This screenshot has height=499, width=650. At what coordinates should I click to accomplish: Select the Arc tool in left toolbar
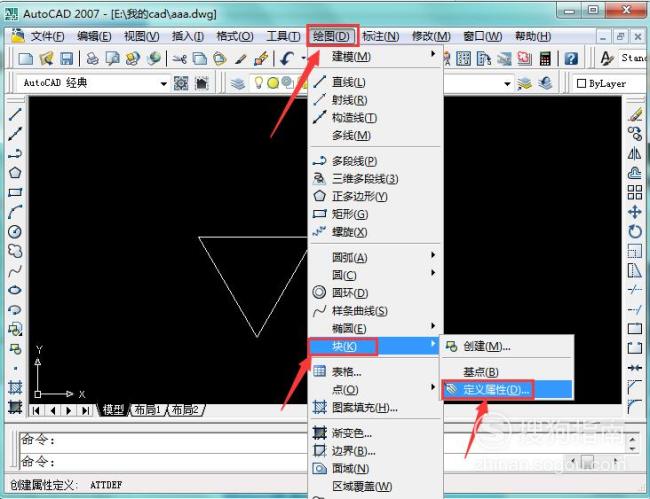pyautogui.click(x=15, y=212)
